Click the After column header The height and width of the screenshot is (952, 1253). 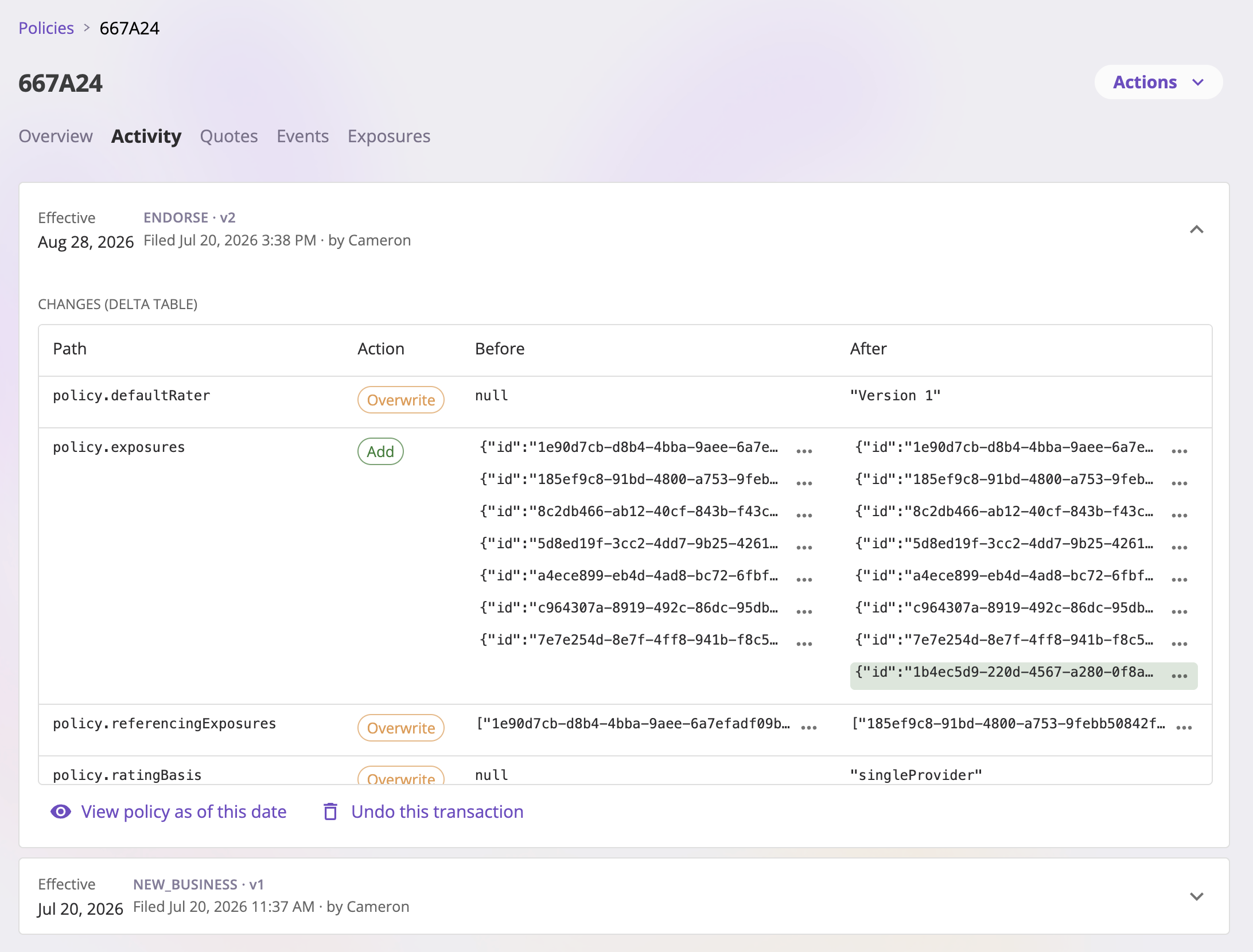click(x=868, y=349)
